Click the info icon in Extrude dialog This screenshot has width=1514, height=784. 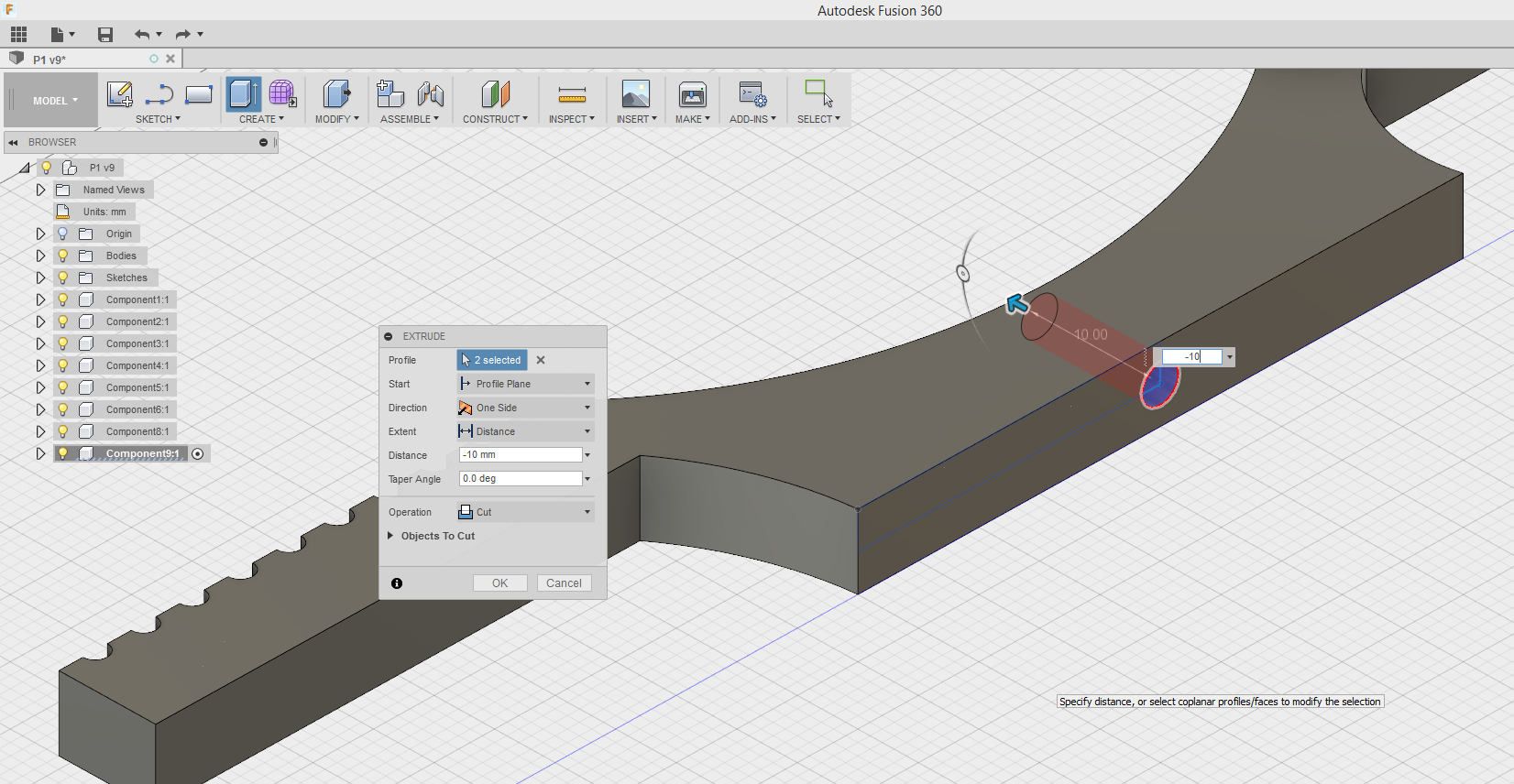[397, 583]
